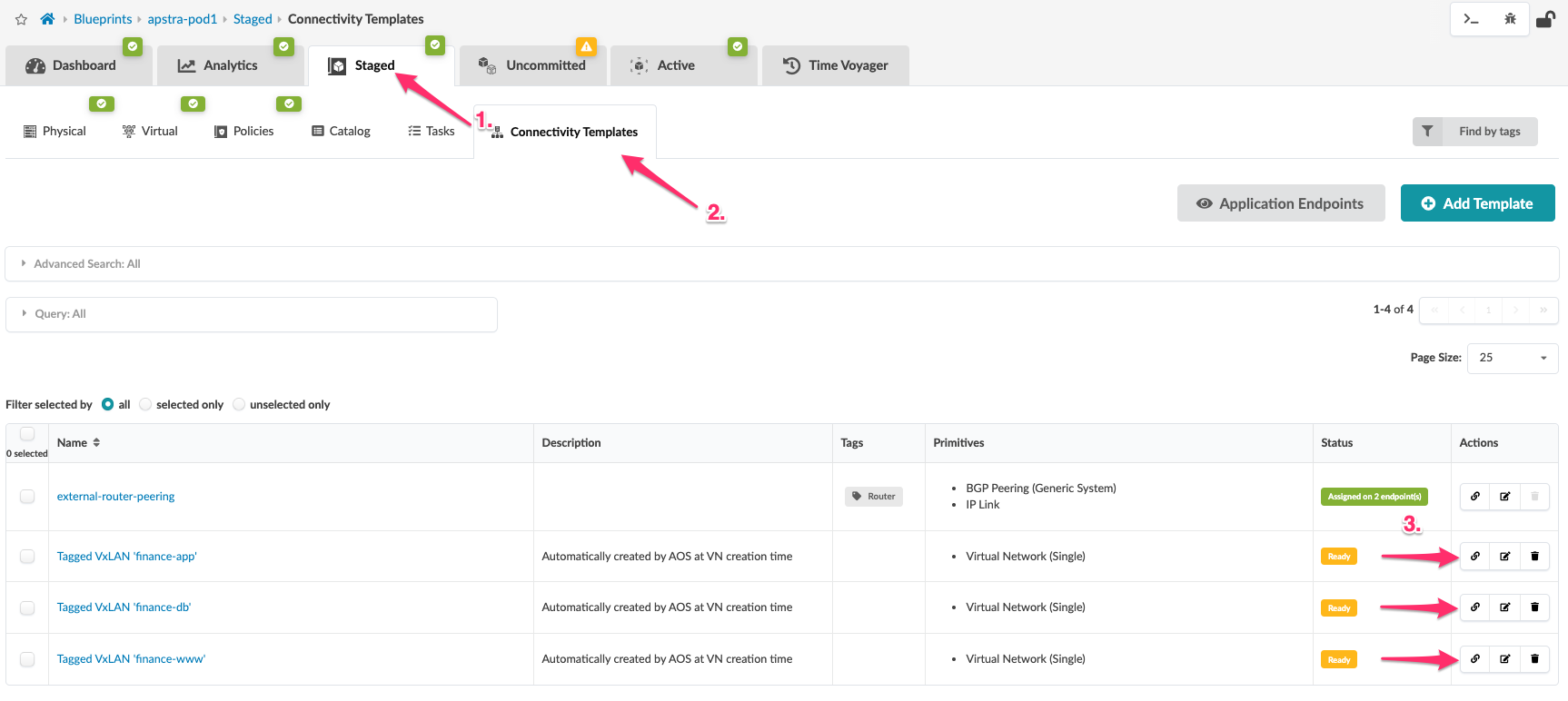The width and height of the screenshot is (1568, 701).
Task: Expand the Advanced Search panel
Action: (x=782, y=264)
